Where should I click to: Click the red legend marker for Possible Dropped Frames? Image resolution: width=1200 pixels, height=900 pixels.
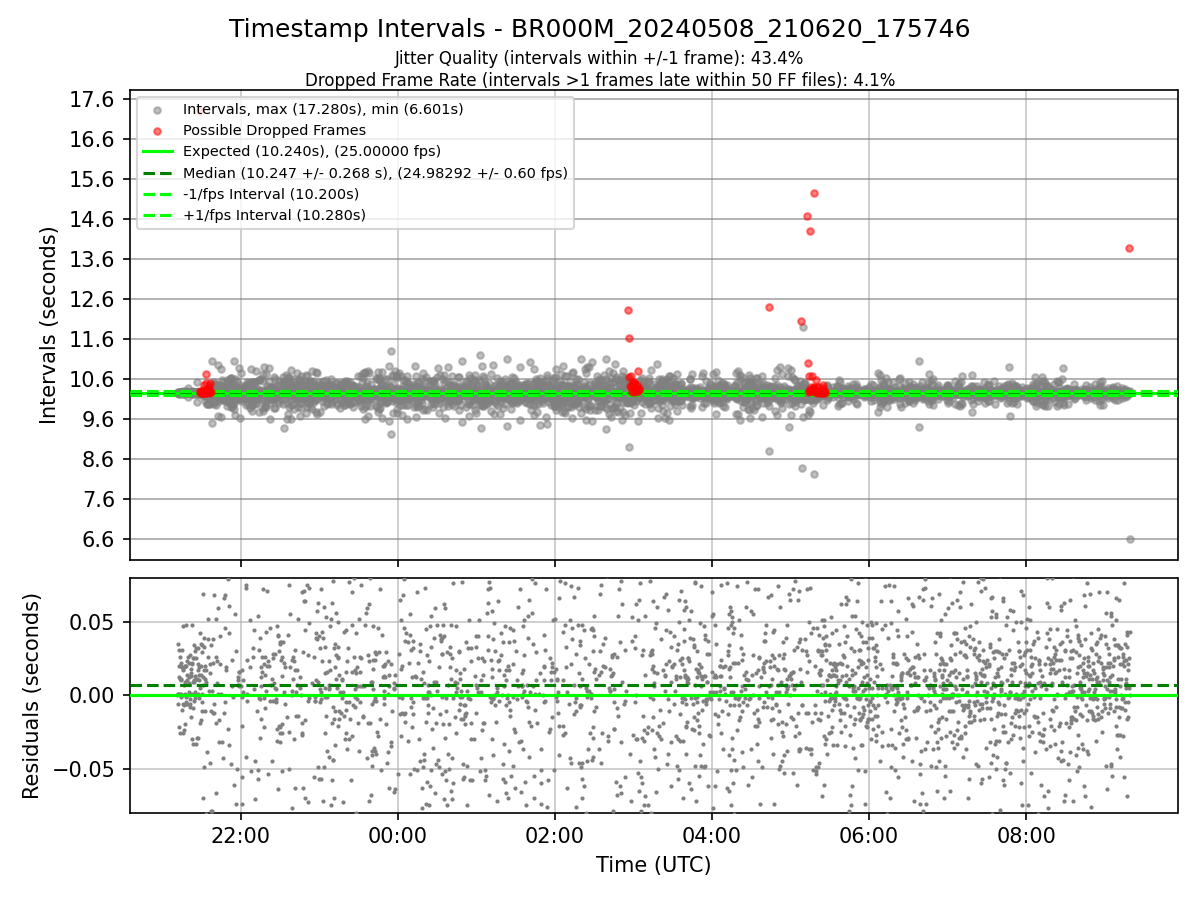[157, 130]
